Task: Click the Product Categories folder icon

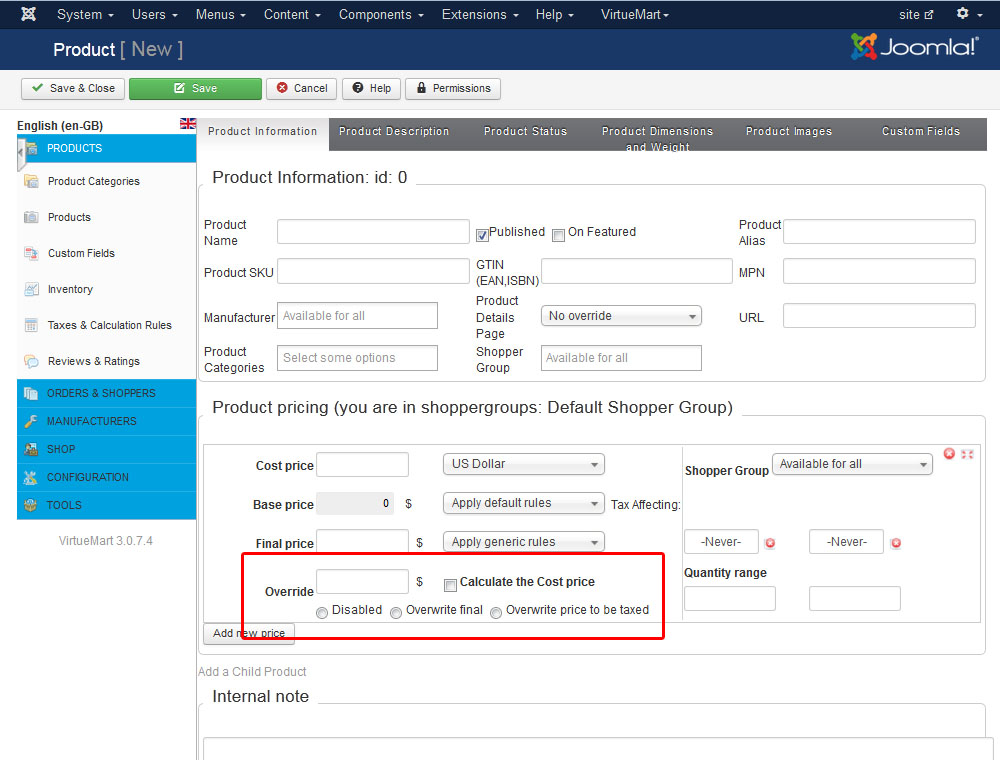Action: [31, 181]
